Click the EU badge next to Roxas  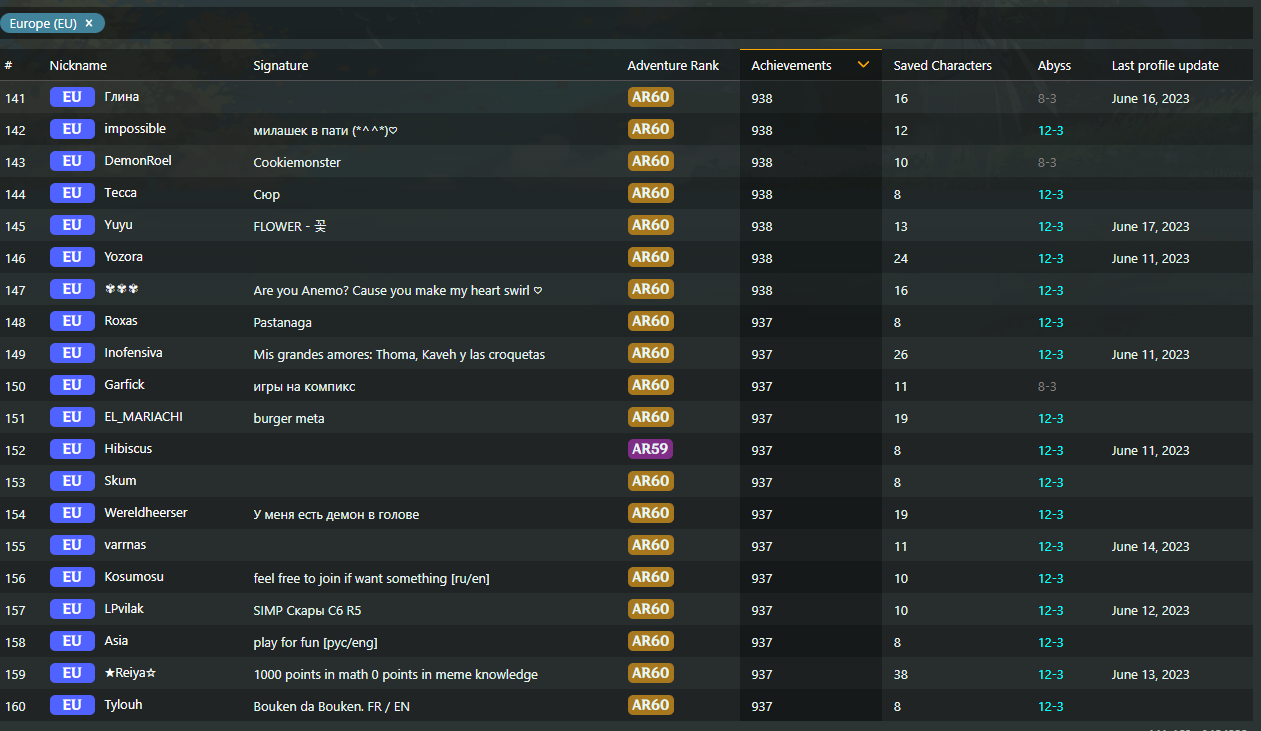(71, 321)
